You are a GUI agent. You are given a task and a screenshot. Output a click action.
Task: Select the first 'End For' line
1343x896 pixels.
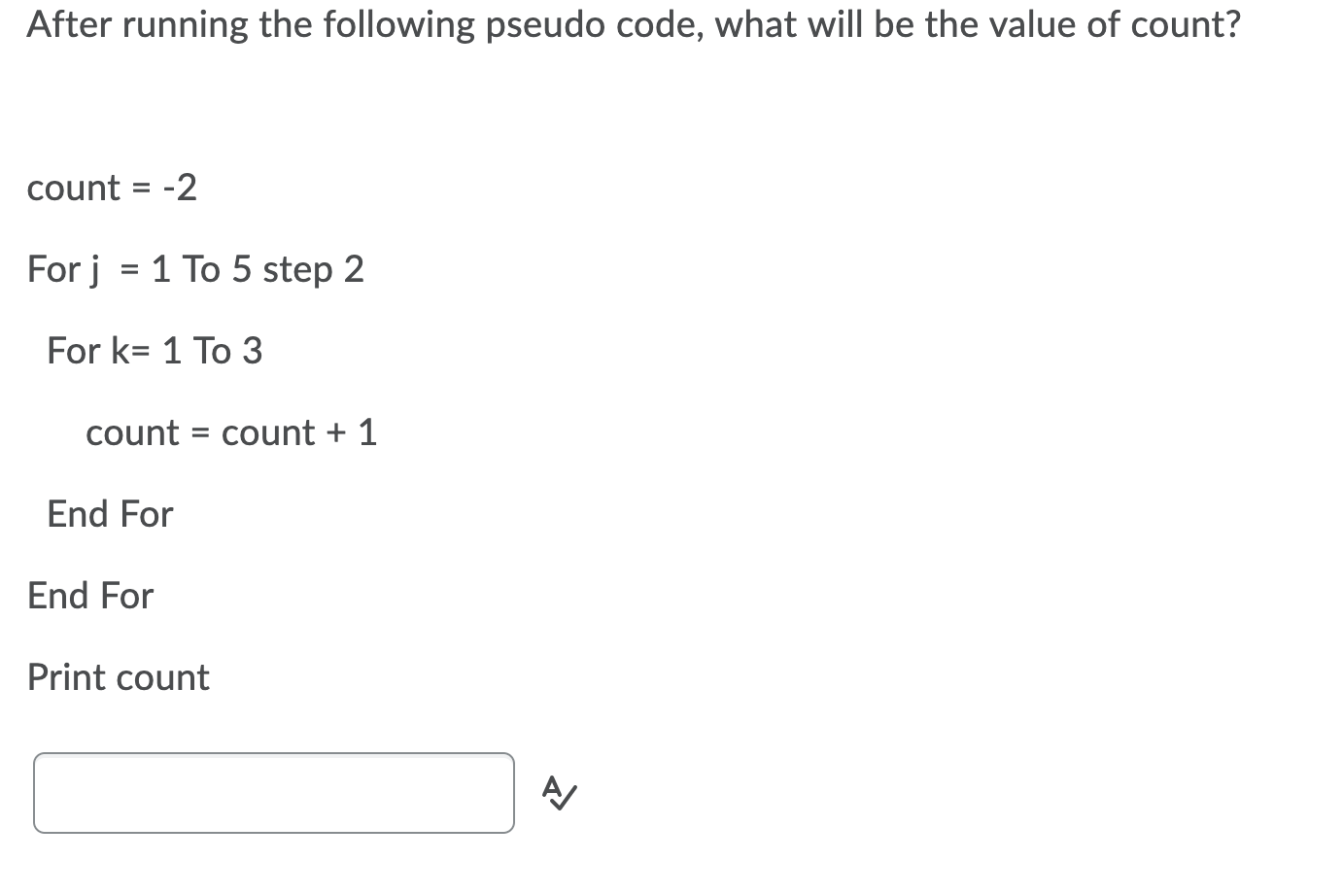pos(109,514)
